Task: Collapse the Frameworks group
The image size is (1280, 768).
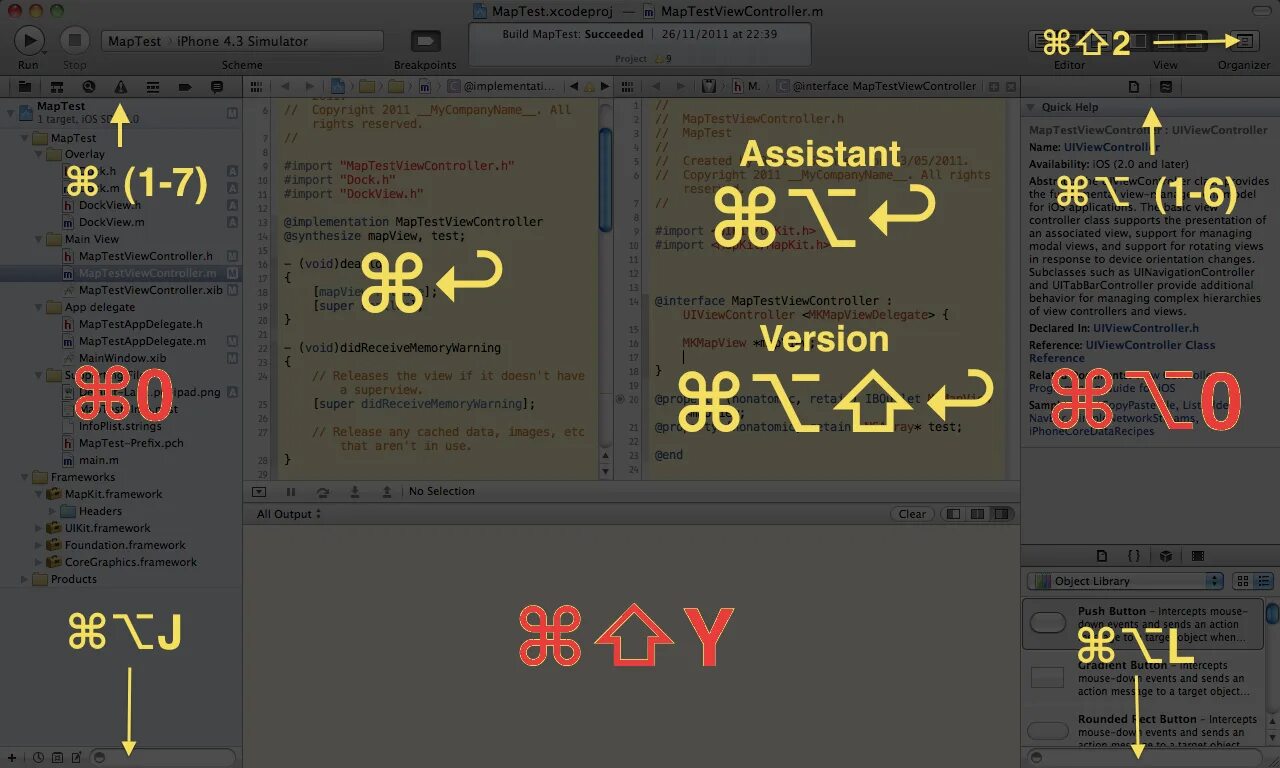Action: (24, 477)
